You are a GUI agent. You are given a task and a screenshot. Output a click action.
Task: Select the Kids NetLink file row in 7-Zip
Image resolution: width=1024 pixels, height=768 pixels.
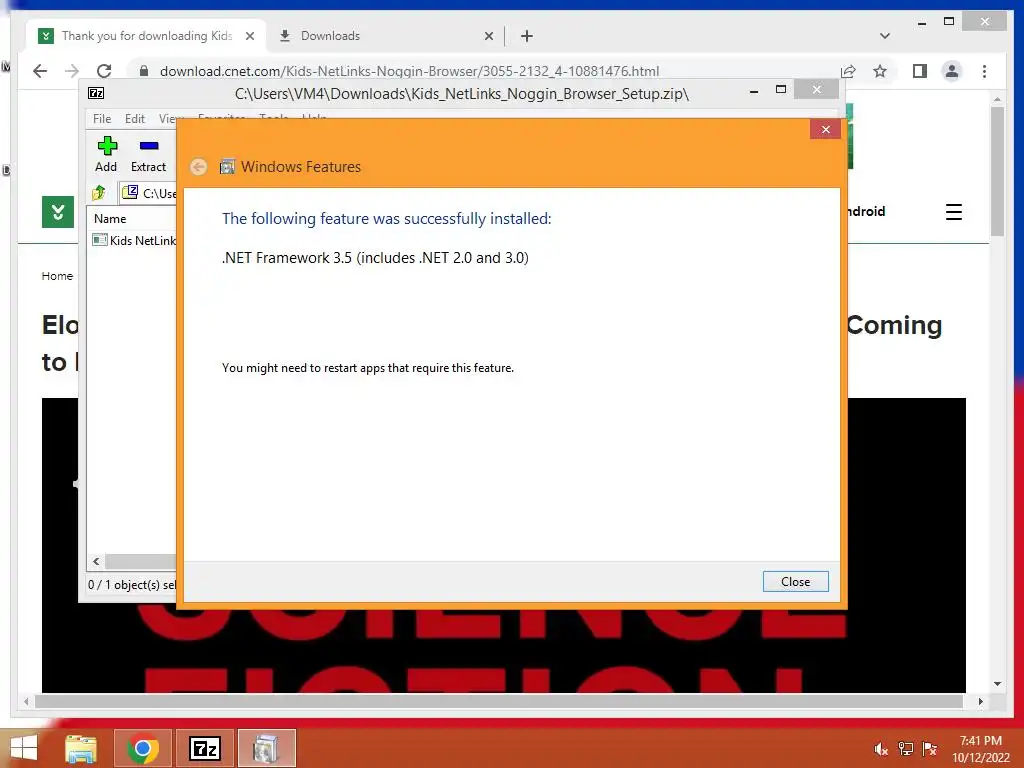(134, 240)
